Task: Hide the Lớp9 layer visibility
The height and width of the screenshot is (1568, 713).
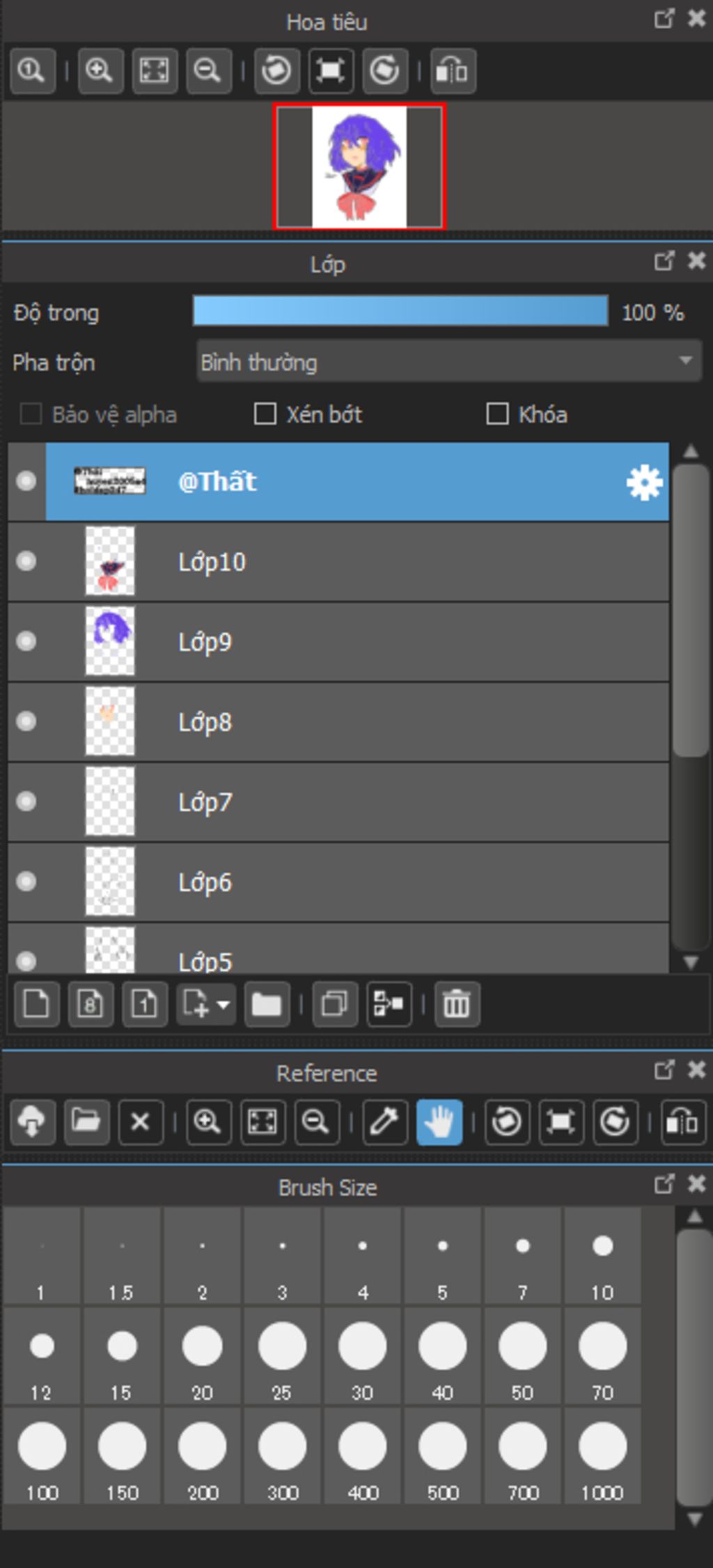Action: pyautogui.click(x=26, y=641)
